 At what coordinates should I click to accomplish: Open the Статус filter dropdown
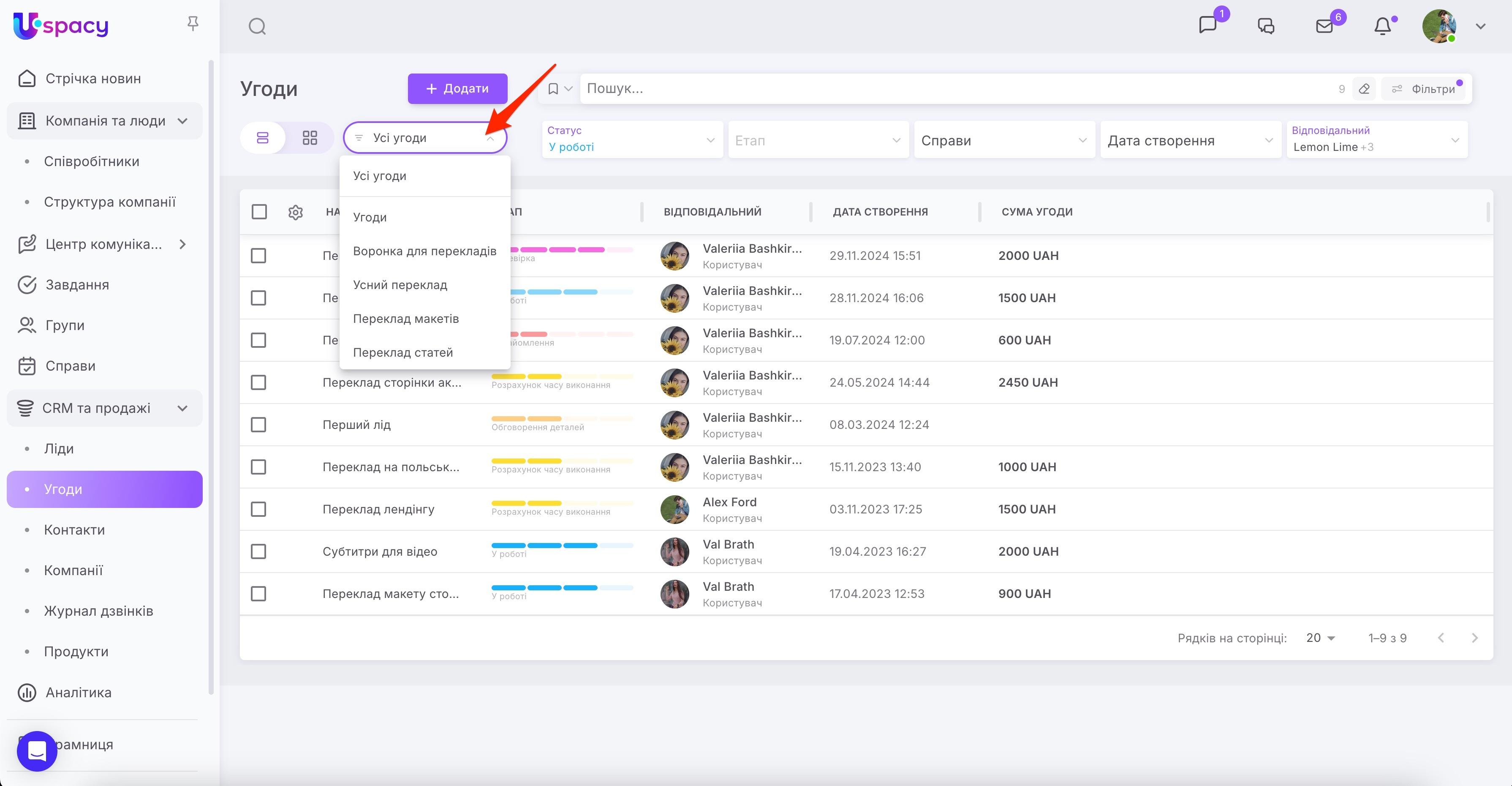[631, 140]
